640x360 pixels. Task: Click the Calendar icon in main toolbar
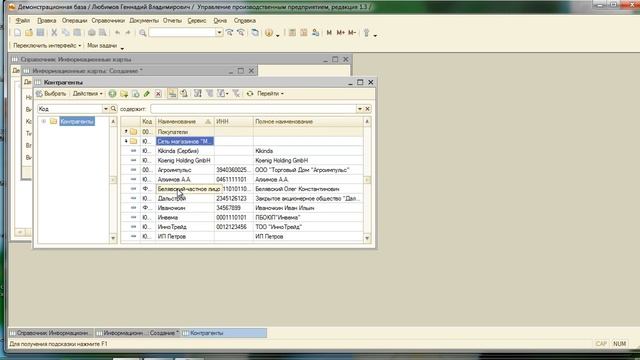(x=304, y=33)
